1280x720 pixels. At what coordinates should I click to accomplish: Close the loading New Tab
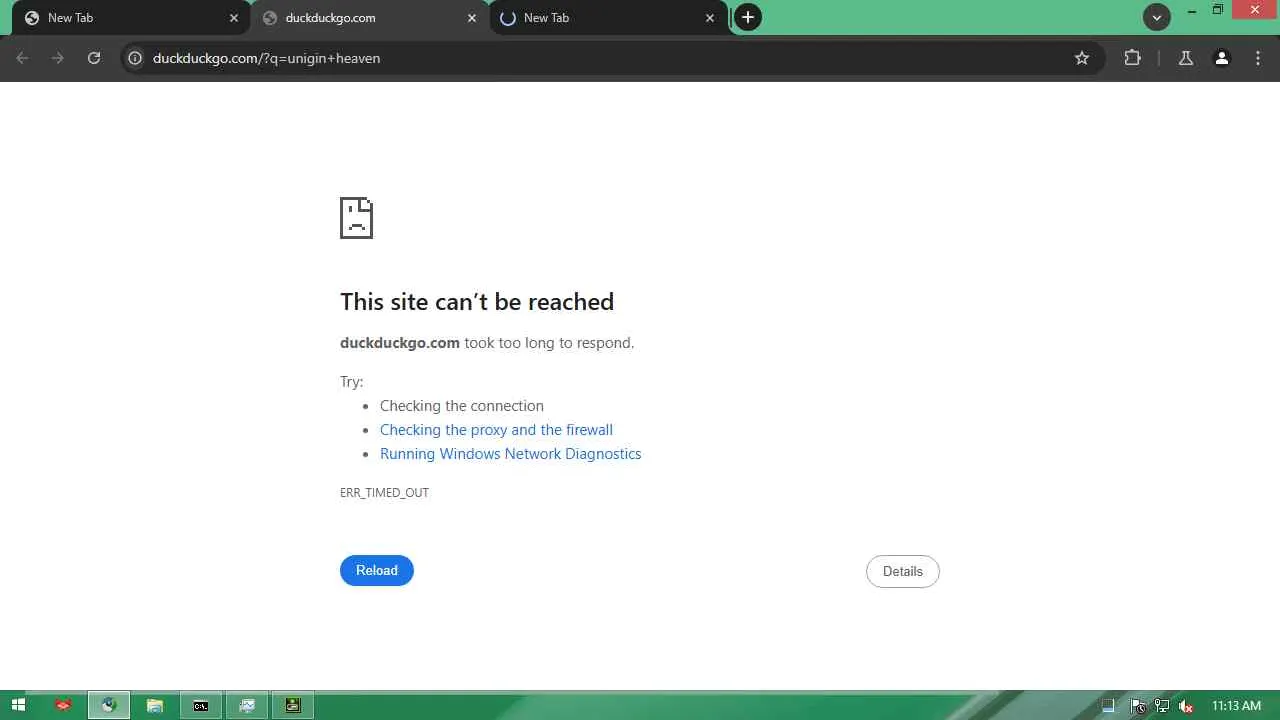710,18
